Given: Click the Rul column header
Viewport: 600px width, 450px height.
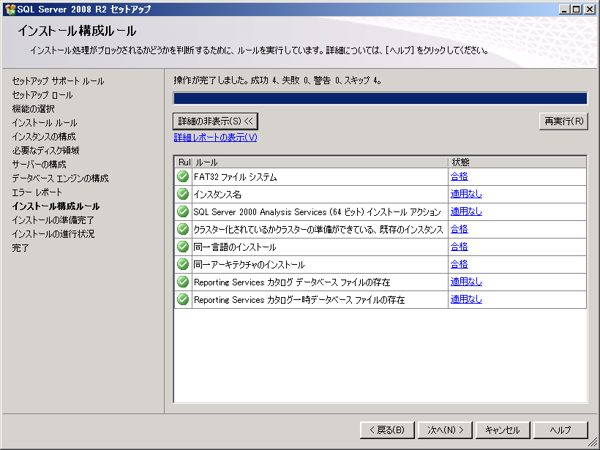Looking at the screenshot, I should pyautogui.click(x=184, y=162).
